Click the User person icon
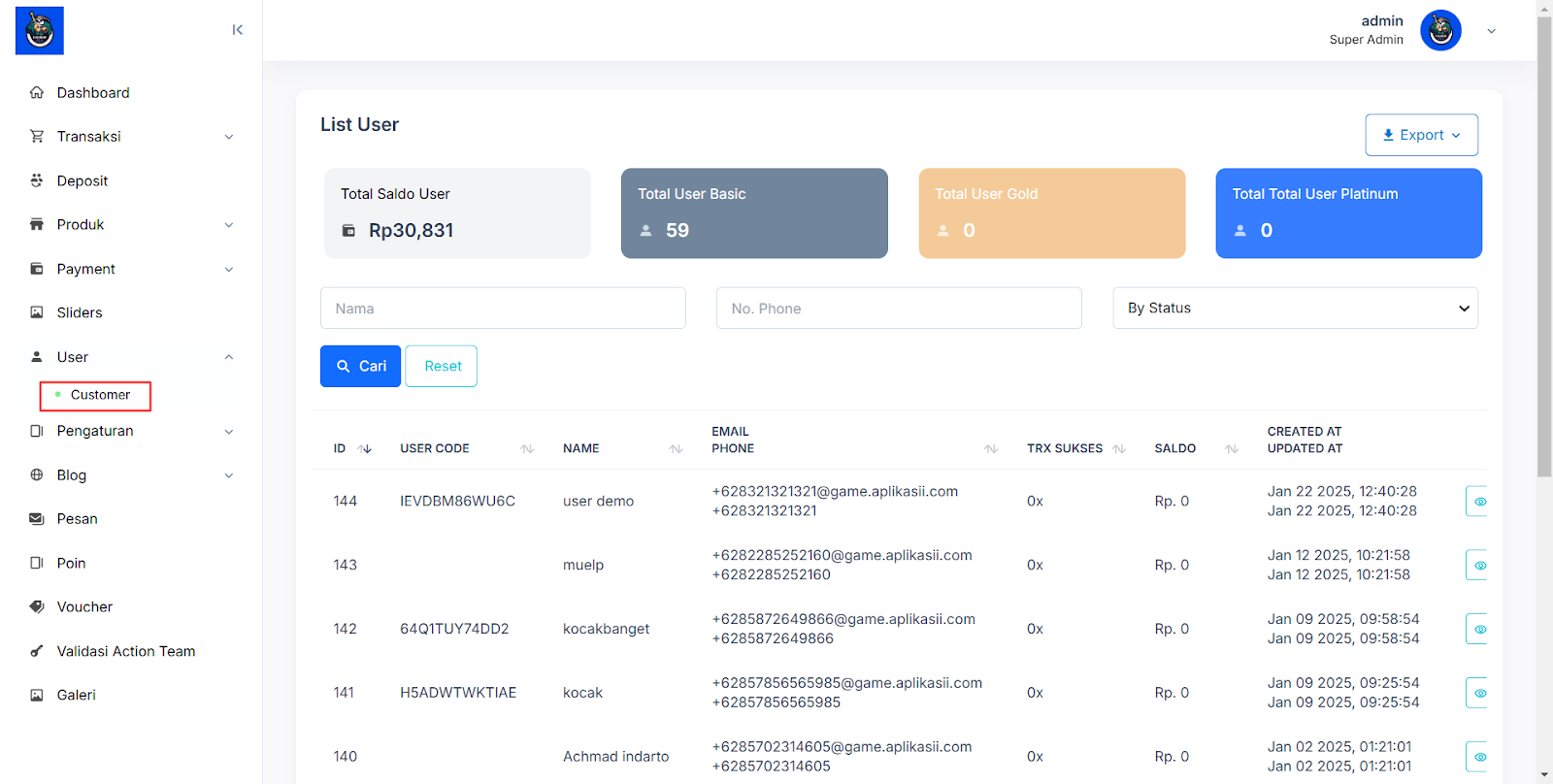The height and width of the screenshot is (784, 1553). click(37, 357)
